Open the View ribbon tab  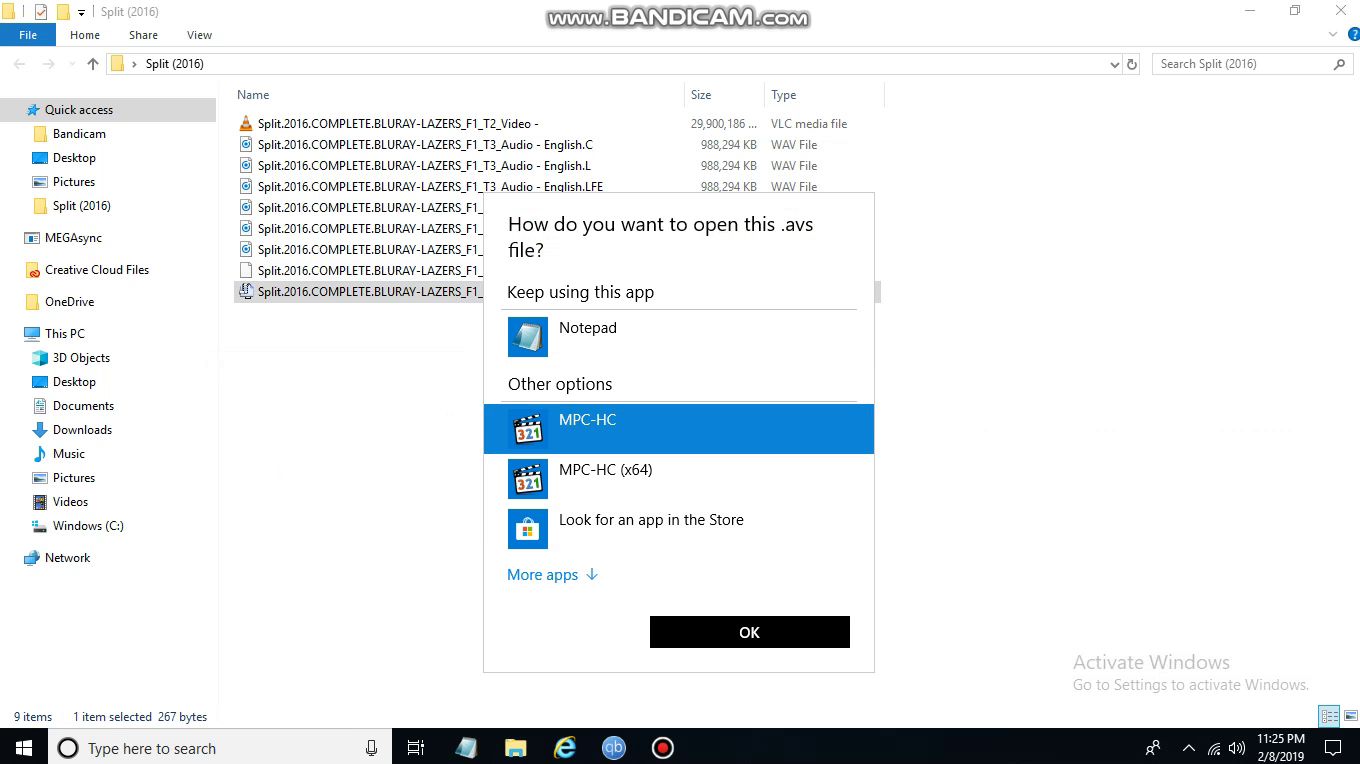(x=199, y=35)
